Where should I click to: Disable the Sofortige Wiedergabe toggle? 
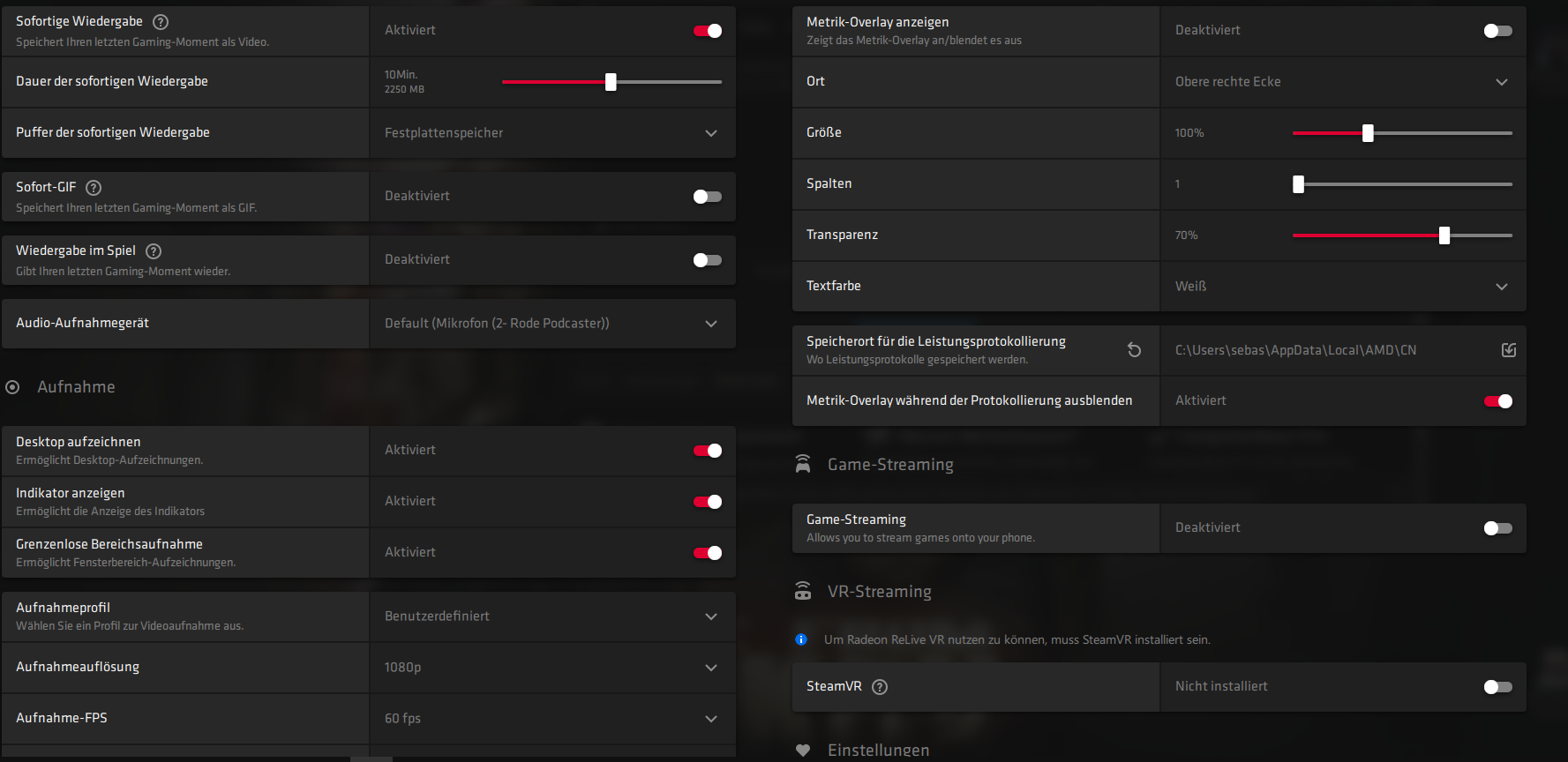[x=708, y=31]
